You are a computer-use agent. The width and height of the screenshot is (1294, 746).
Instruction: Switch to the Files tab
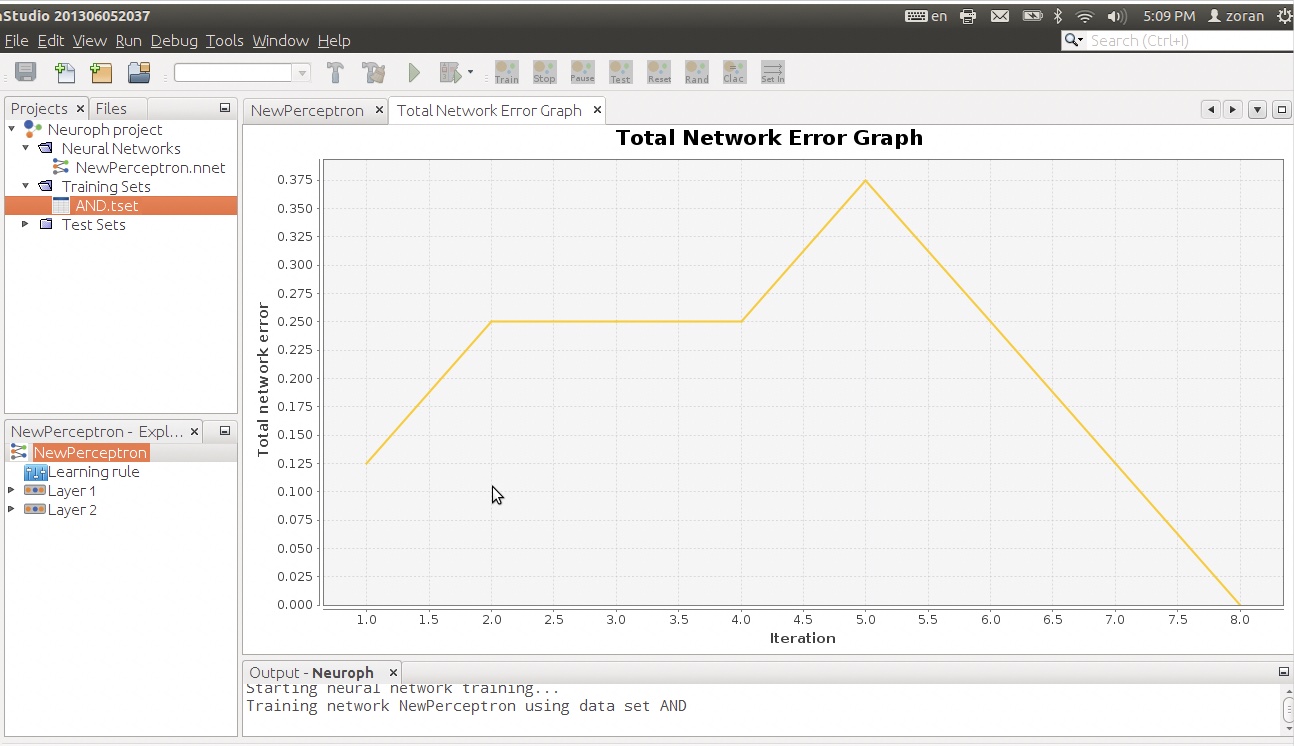pos(111,109)
